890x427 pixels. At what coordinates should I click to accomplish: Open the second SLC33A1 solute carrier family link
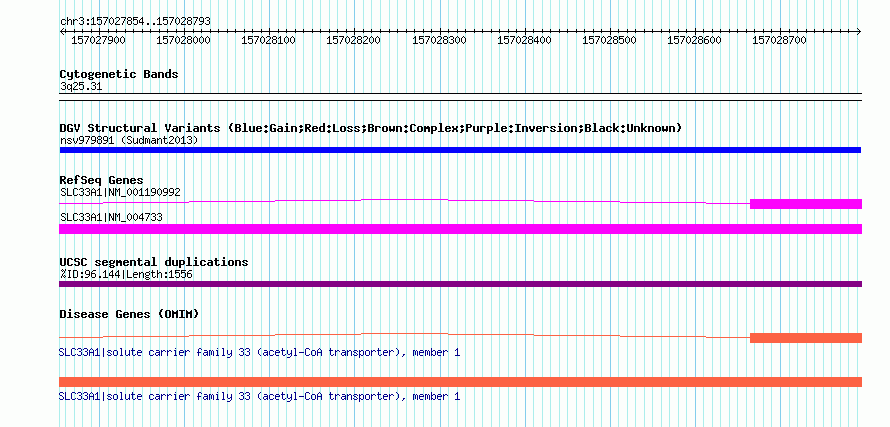tap(259, 396)
